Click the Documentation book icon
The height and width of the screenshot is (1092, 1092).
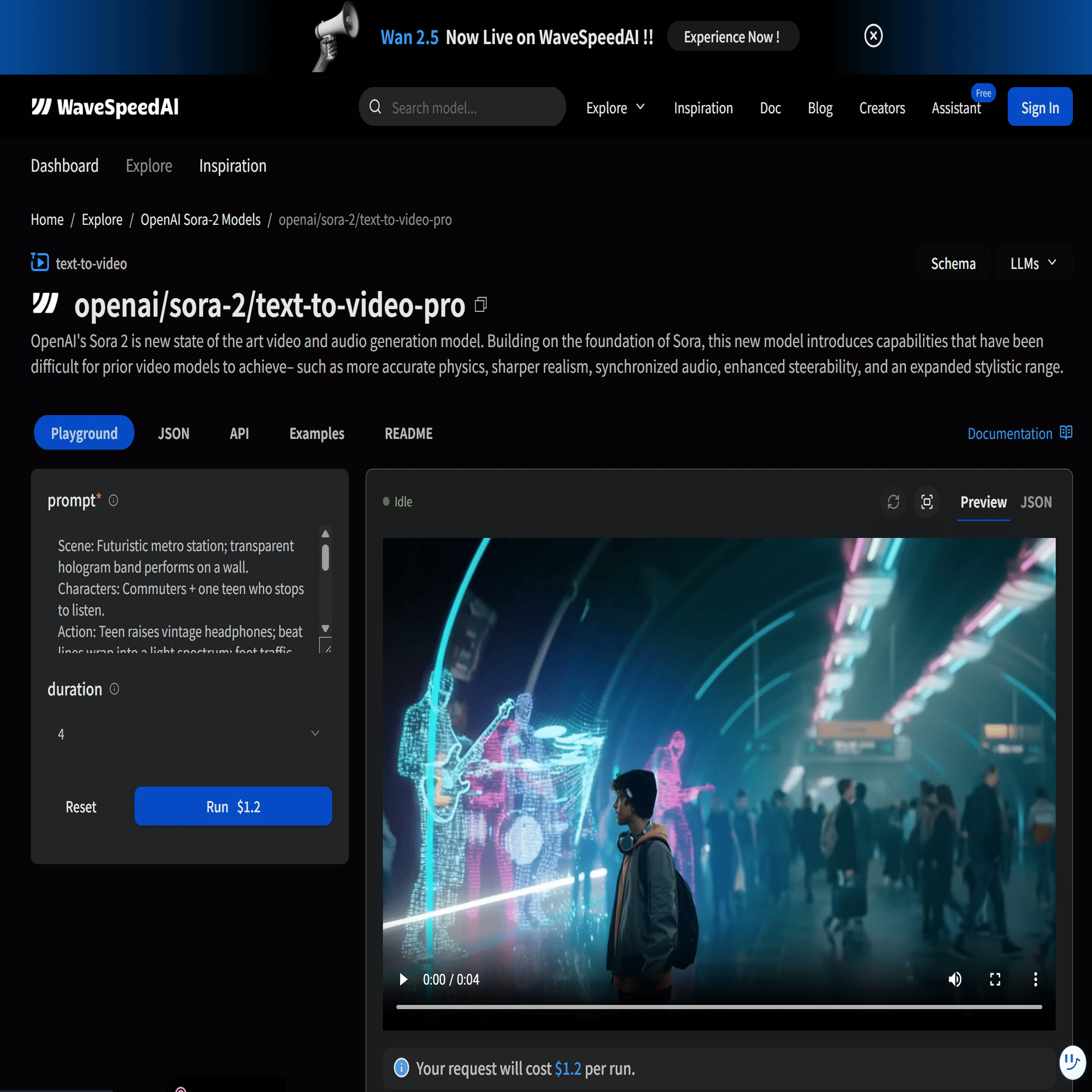pos(1066,432)
